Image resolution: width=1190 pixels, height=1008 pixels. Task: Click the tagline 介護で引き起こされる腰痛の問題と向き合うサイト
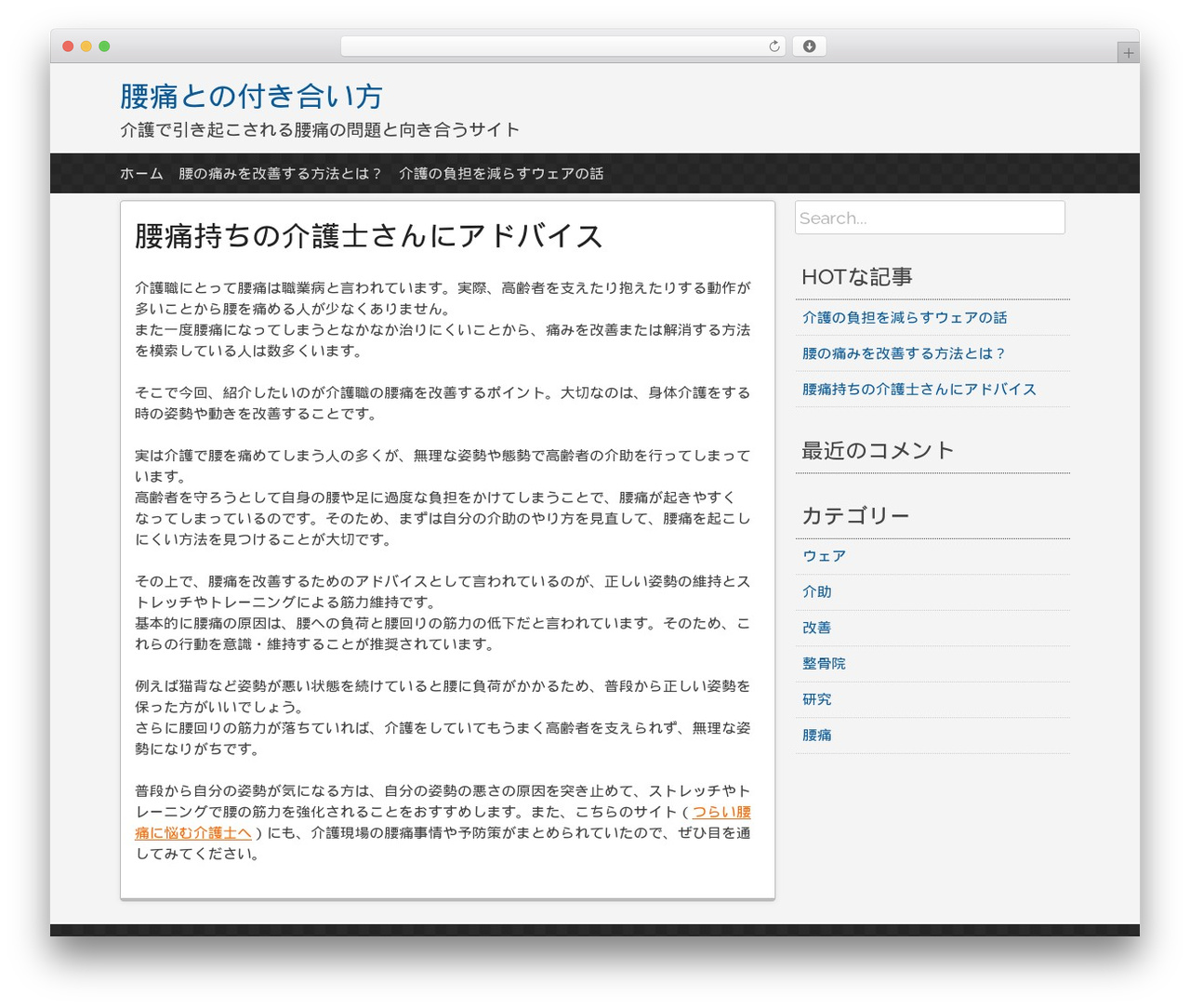[x=320, y=130]
